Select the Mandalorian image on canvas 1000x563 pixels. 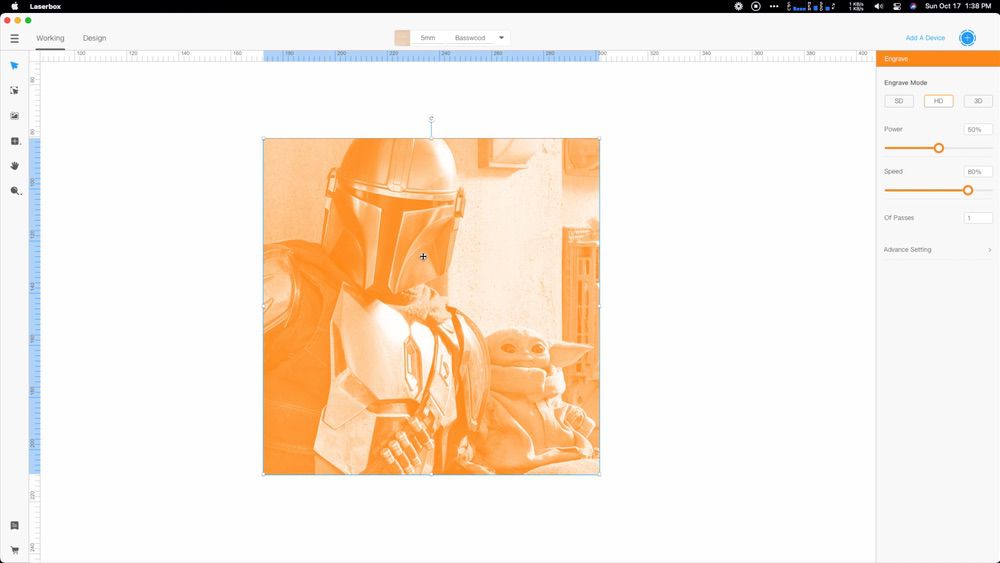[x=431, y=306]
